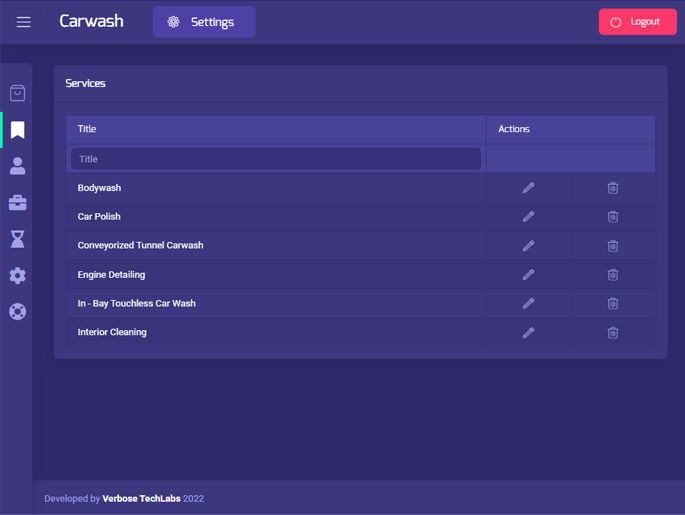Screen dimensions: 685x515
Task: Open the Carwash brand link
Action: coord(91,21)
